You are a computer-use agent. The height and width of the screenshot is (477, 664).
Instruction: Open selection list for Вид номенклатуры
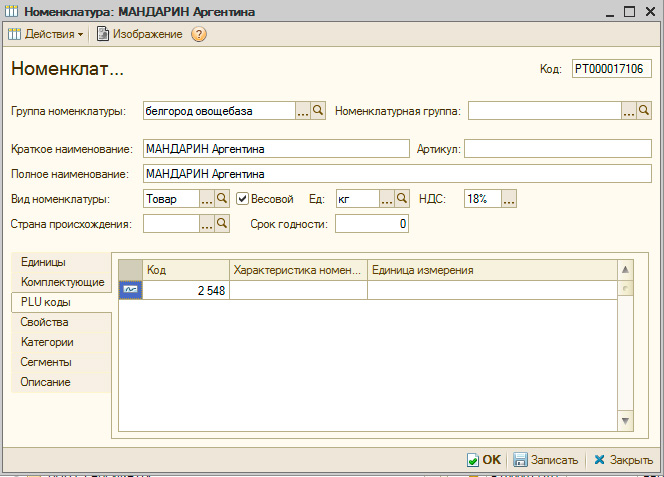(207, 199)
